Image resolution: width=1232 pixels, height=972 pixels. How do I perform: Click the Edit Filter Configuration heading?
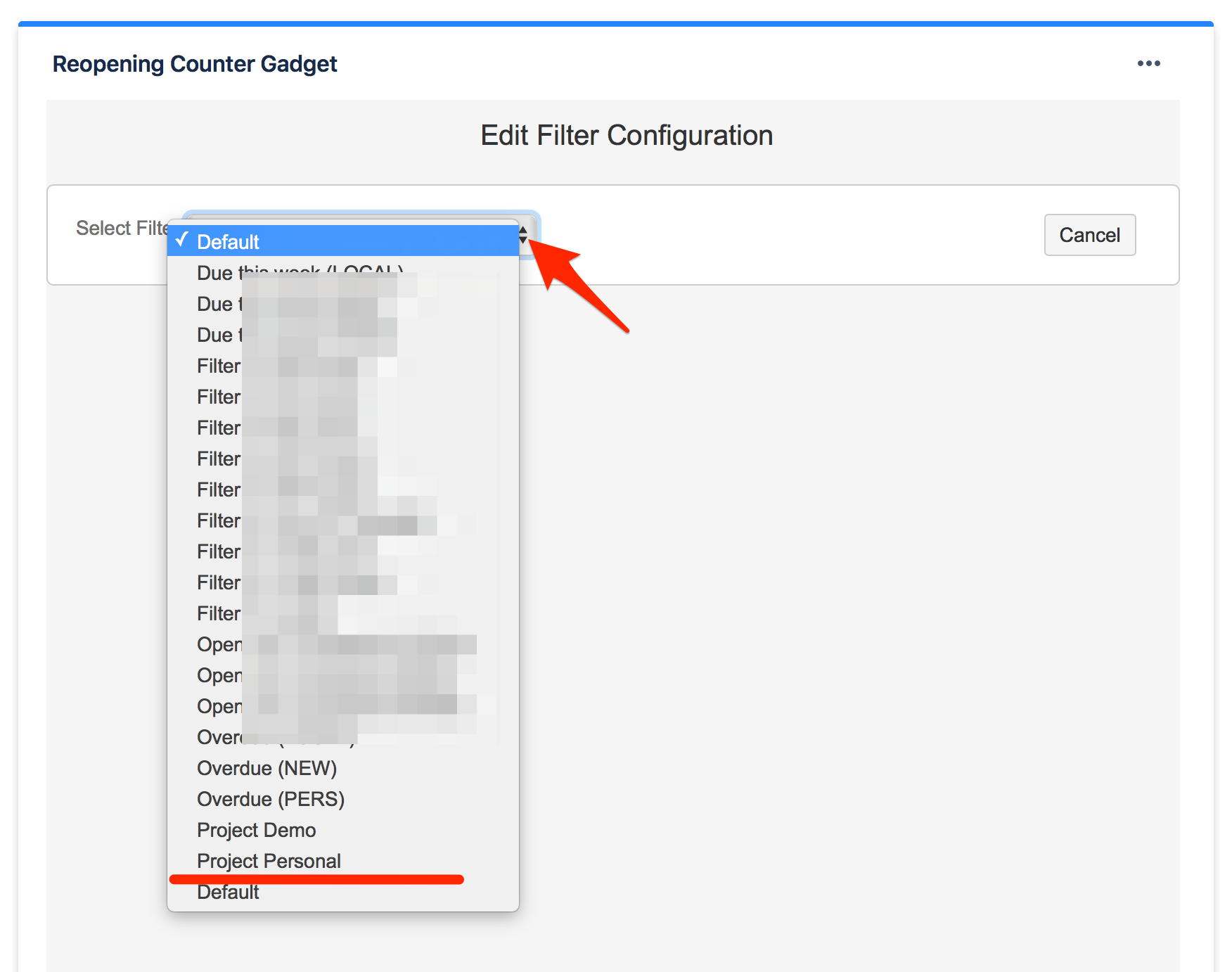(627, 135)
